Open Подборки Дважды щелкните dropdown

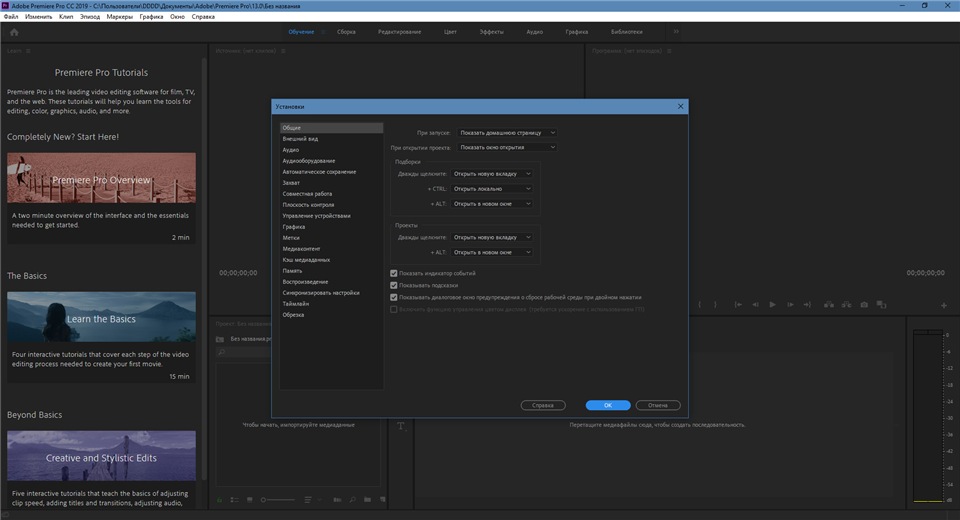492,174
